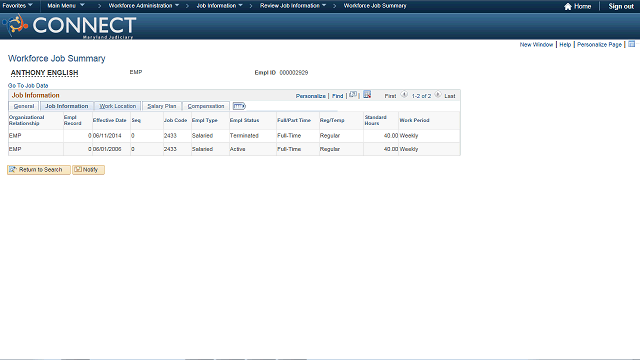
Task: Click the Home house icon
Action: (568, 6)
